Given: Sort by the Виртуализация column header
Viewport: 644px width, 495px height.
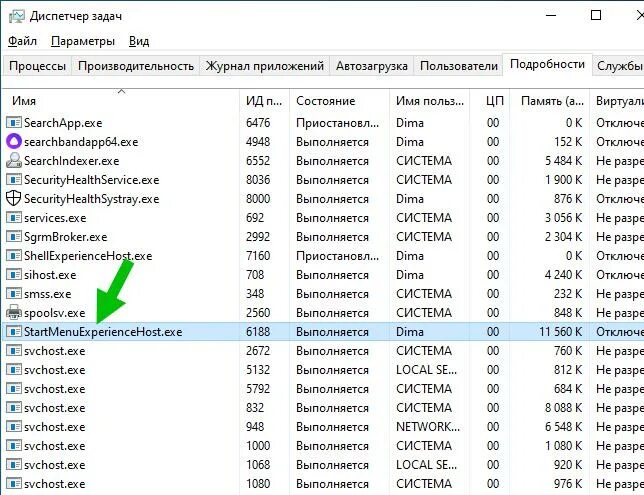Looking at the screenshot, I should click(617, 101).
